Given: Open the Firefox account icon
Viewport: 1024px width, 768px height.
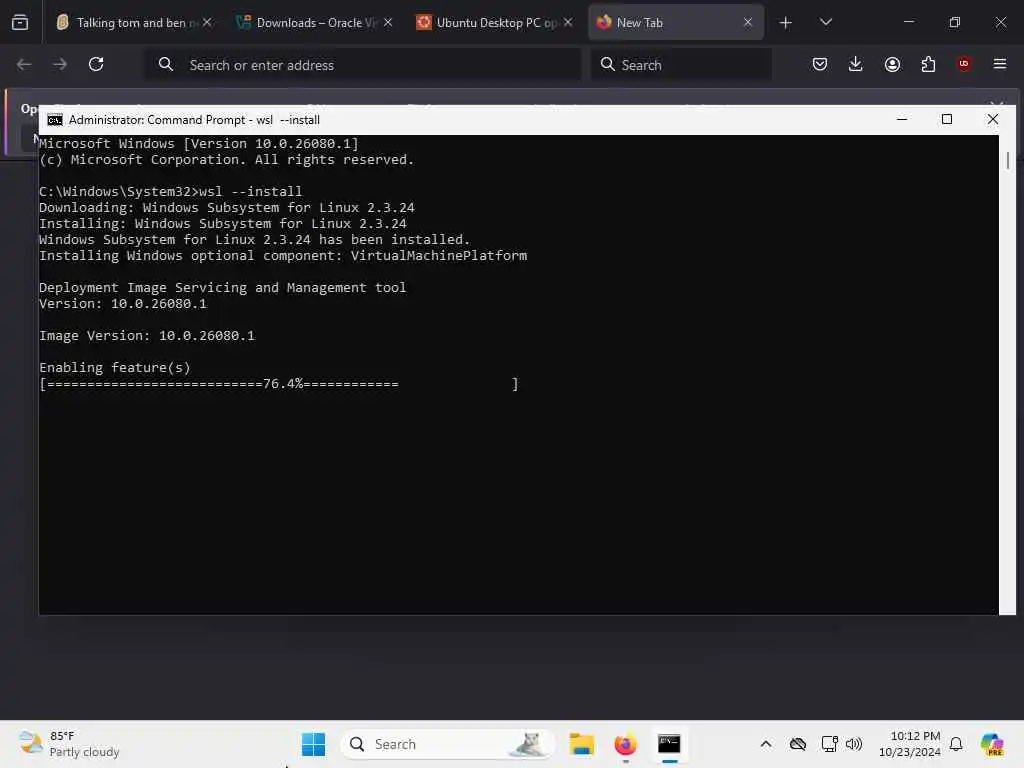Looking at the screenshot, I should [892, 64].
